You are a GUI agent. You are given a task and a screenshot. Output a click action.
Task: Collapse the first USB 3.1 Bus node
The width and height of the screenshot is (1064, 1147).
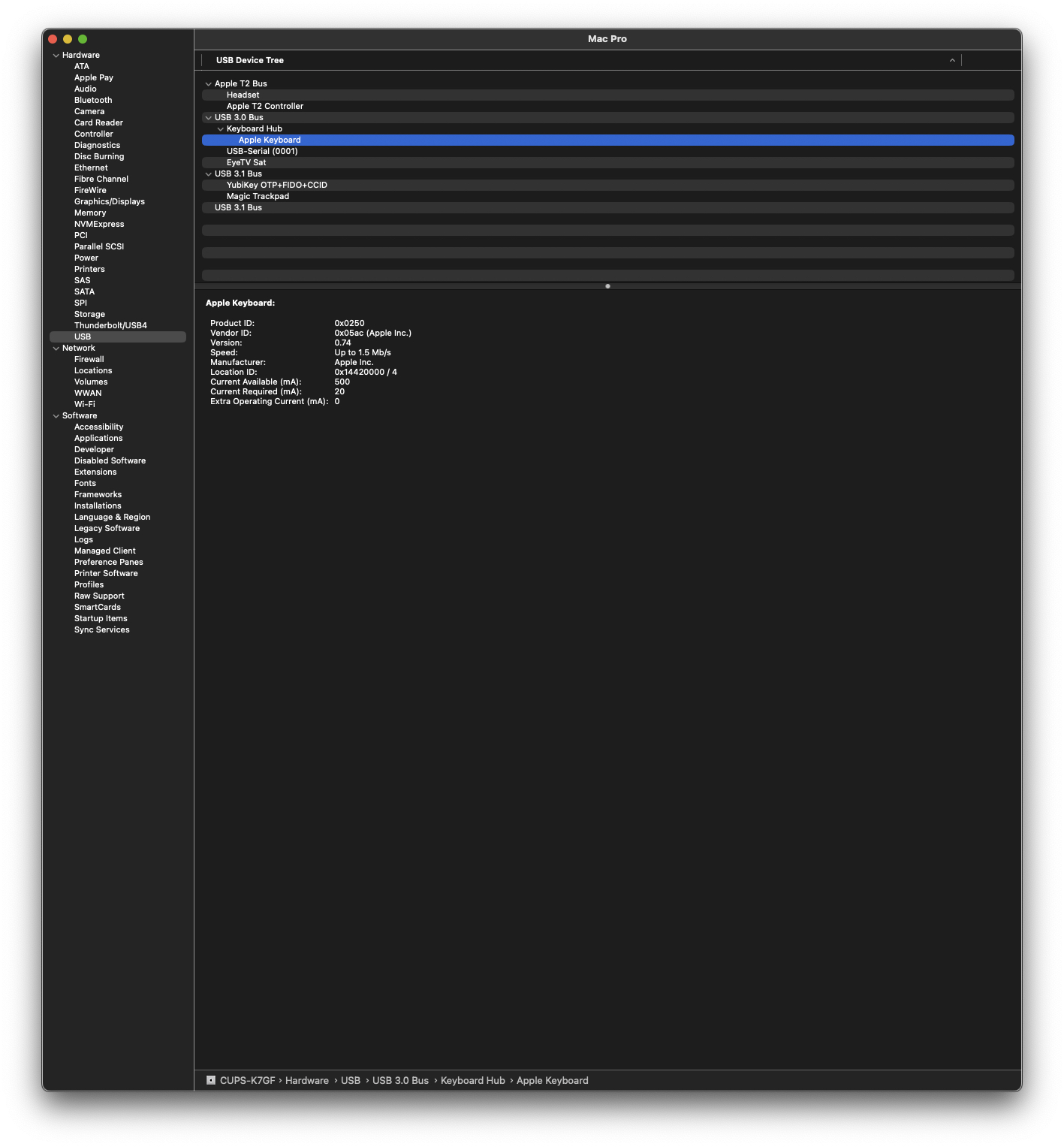[x=209, y=174]
